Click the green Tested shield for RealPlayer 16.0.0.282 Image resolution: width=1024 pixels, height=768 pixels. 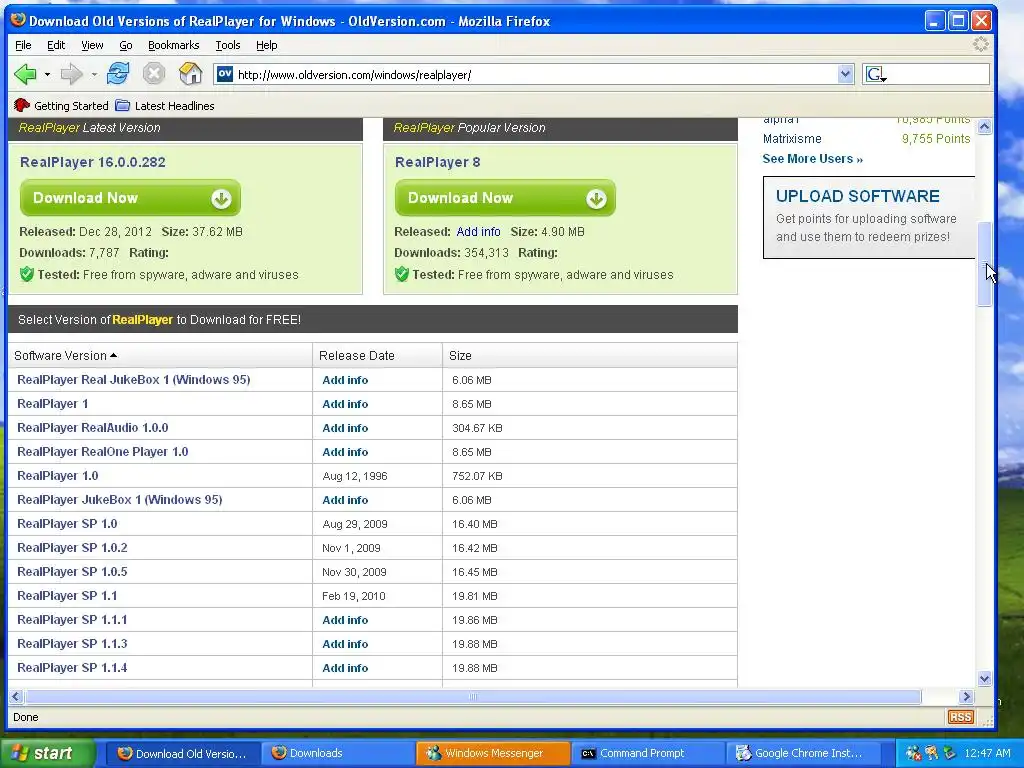27,274
